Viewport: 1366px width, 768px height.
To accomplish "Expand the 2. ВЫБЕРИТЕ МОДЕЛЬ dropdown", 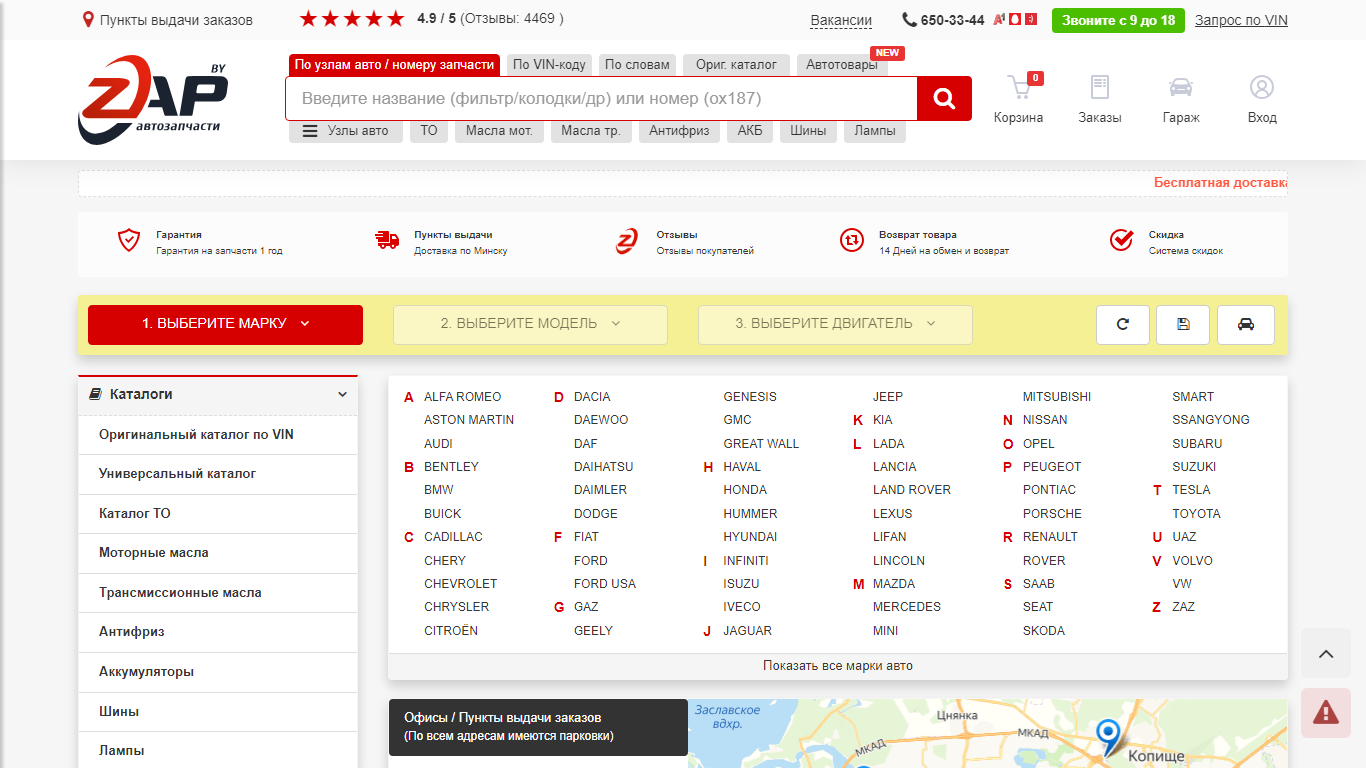I will coord(530,324).
